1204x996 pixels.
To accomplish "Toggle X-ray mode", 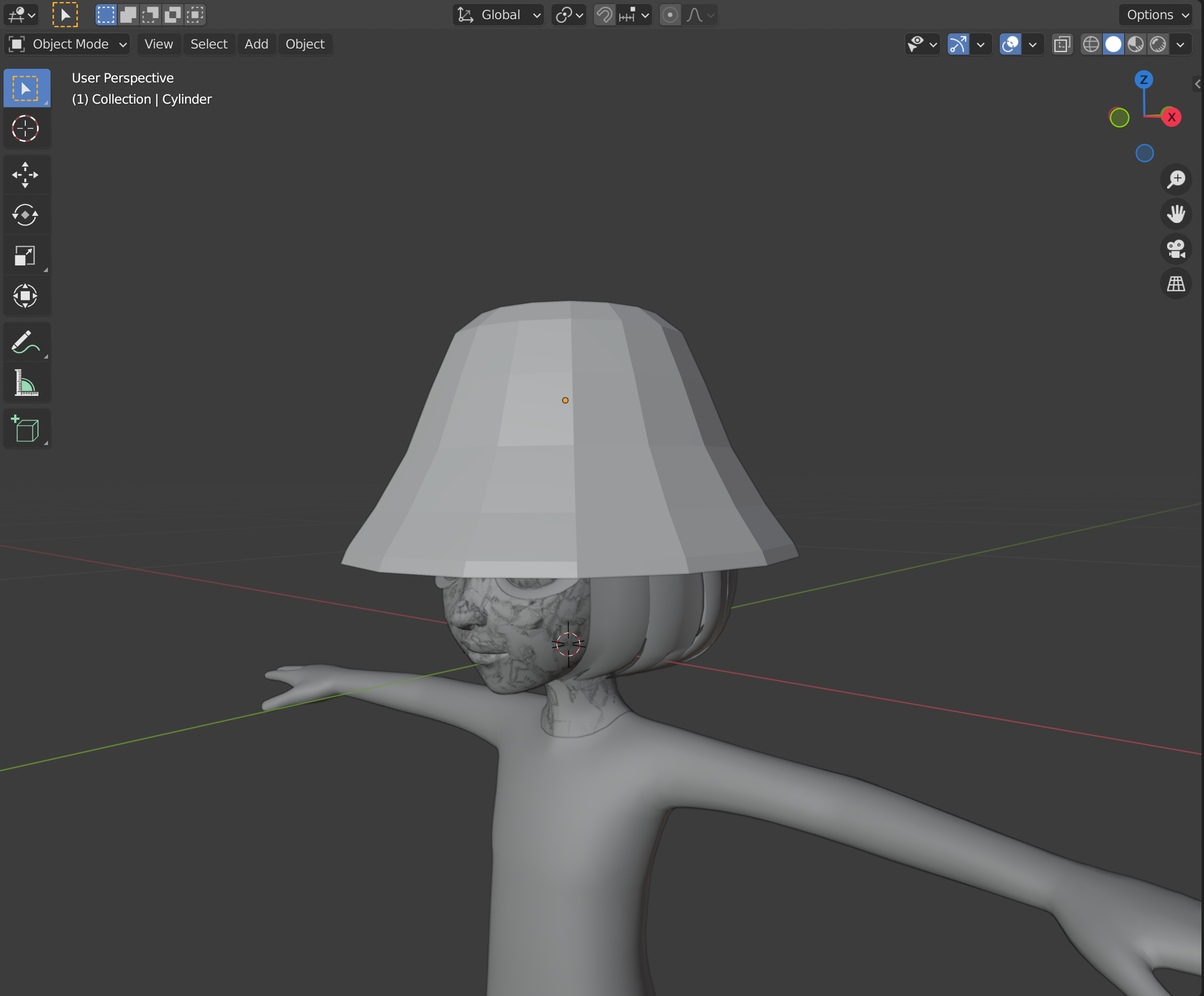I will 1062,44.
